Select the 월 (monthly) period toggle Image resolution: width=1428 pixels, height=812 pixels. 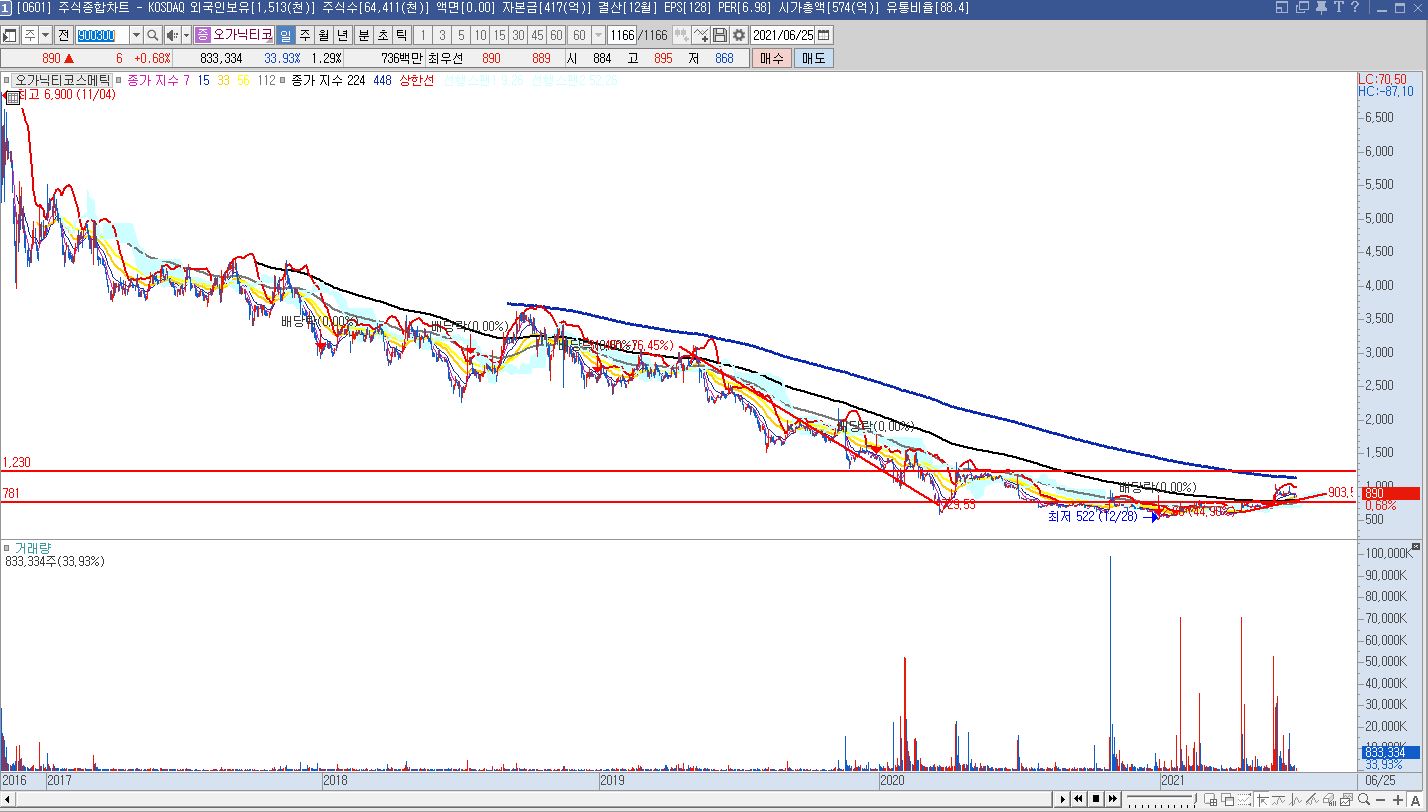click(323, 35)
